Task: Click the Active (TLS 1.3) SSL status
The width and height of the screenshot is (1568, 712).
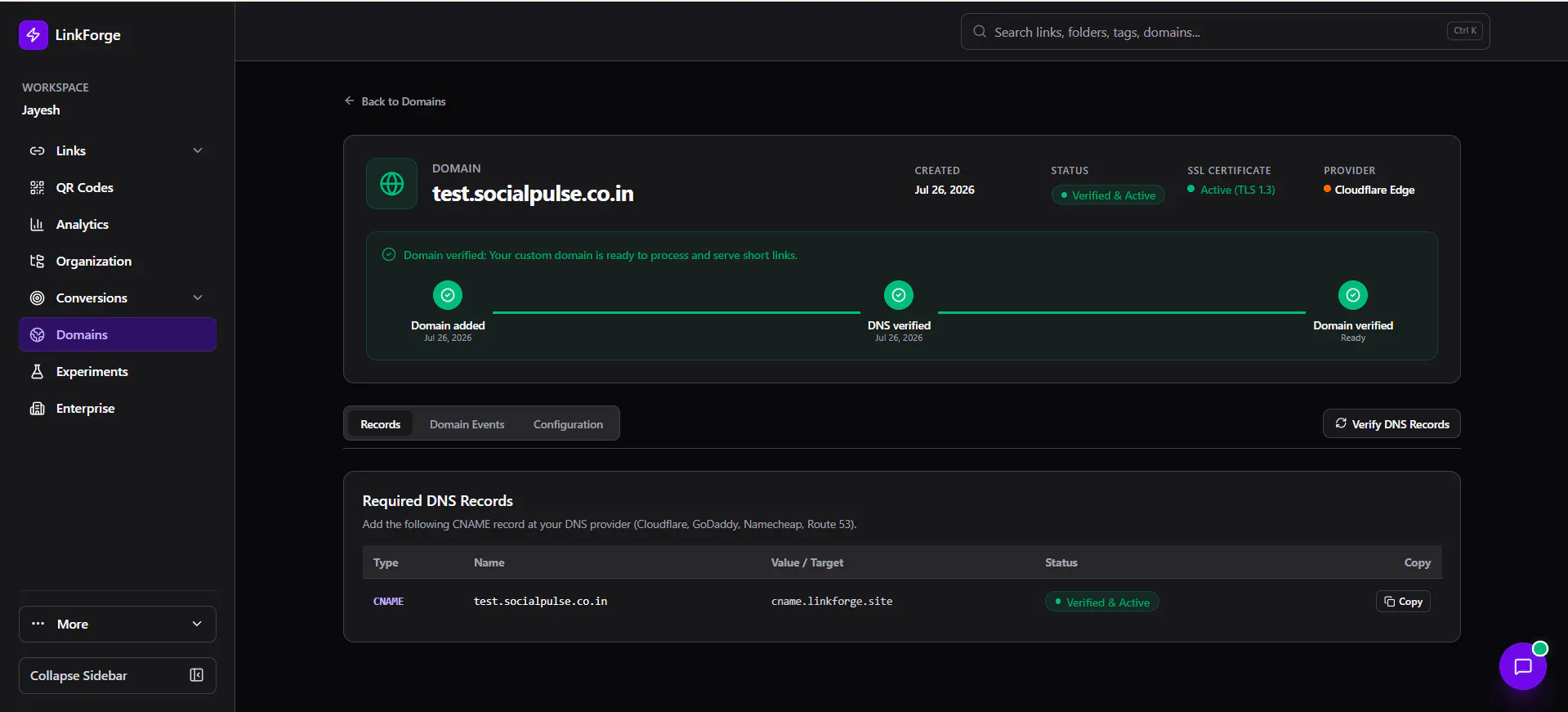Action: click(x=1231, y=190)
